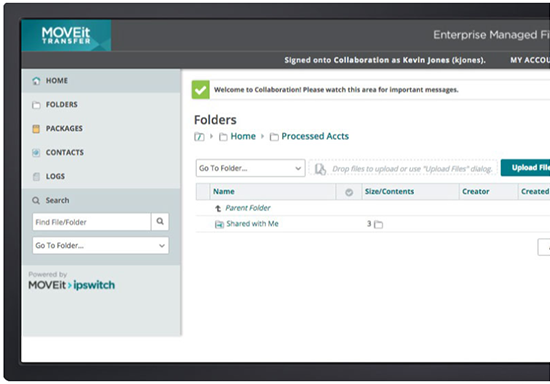
Task: Click the MOVEit Transfer logo
Action: pyautogui.click(x=66, y=35)
